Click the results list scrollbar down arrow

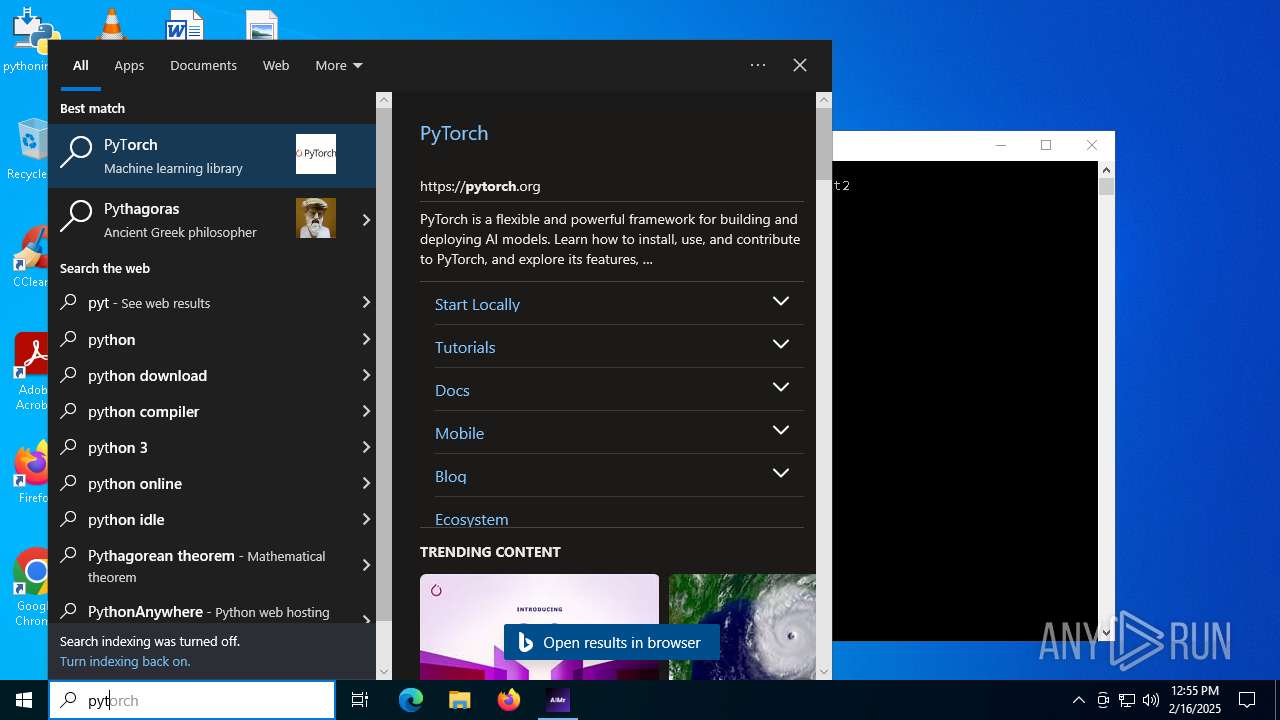pyautogui.click(x=384, y=672)
